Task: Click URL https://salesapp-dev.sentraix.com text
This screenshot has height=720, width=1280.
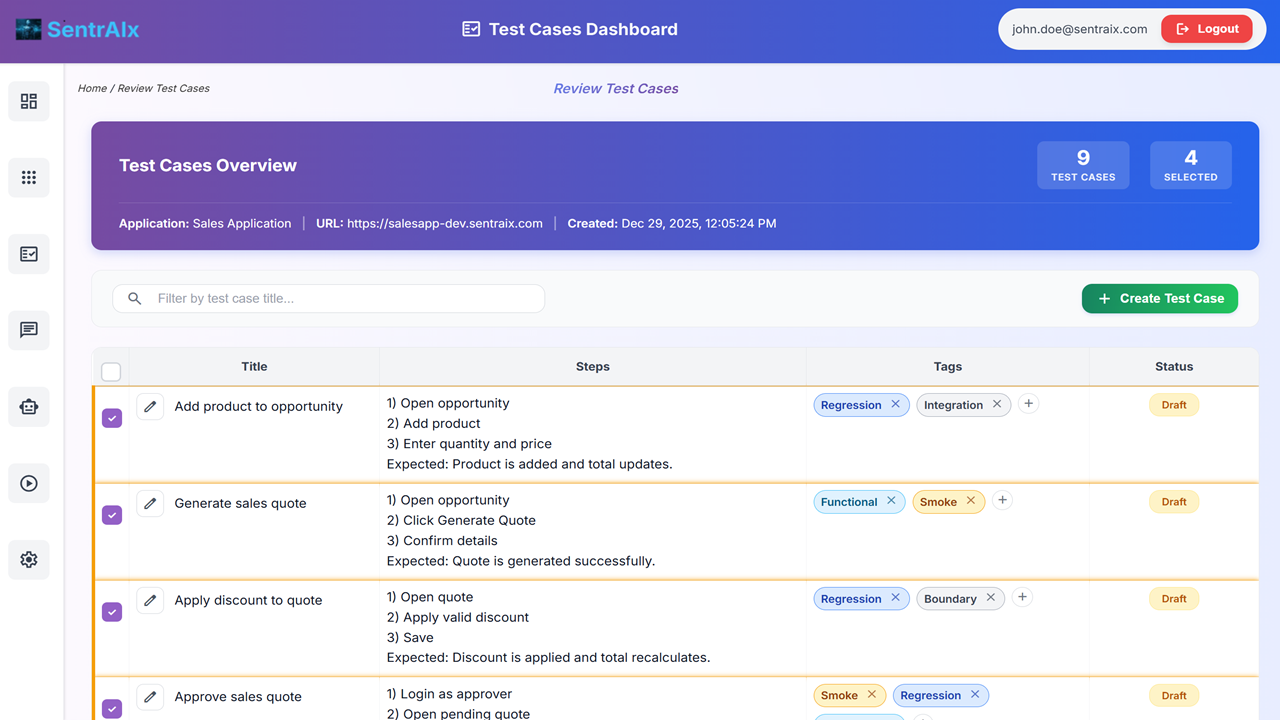Action: (x=429, y=223)
